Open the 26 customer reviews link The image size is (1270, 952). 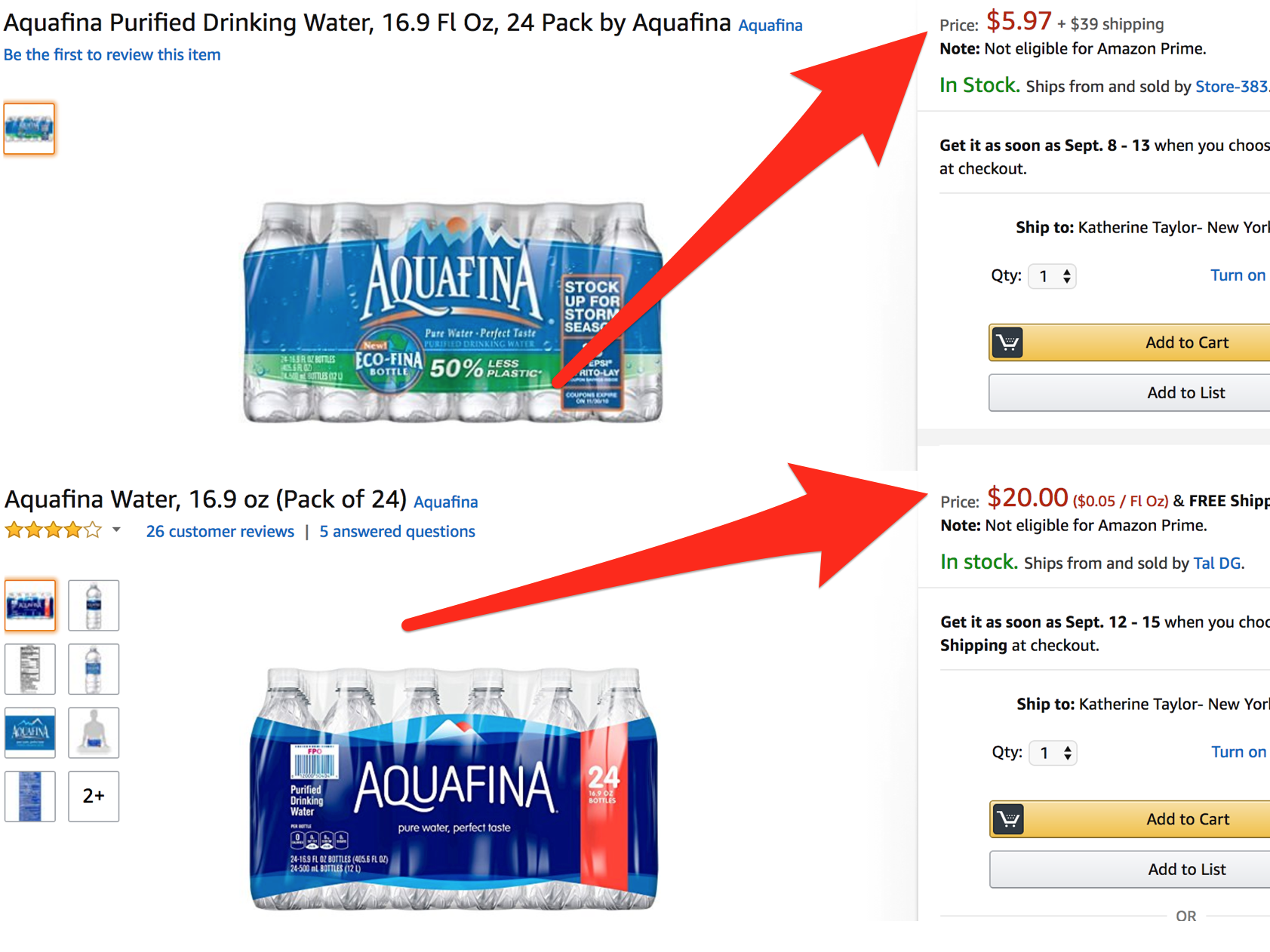tap(220, 532)
